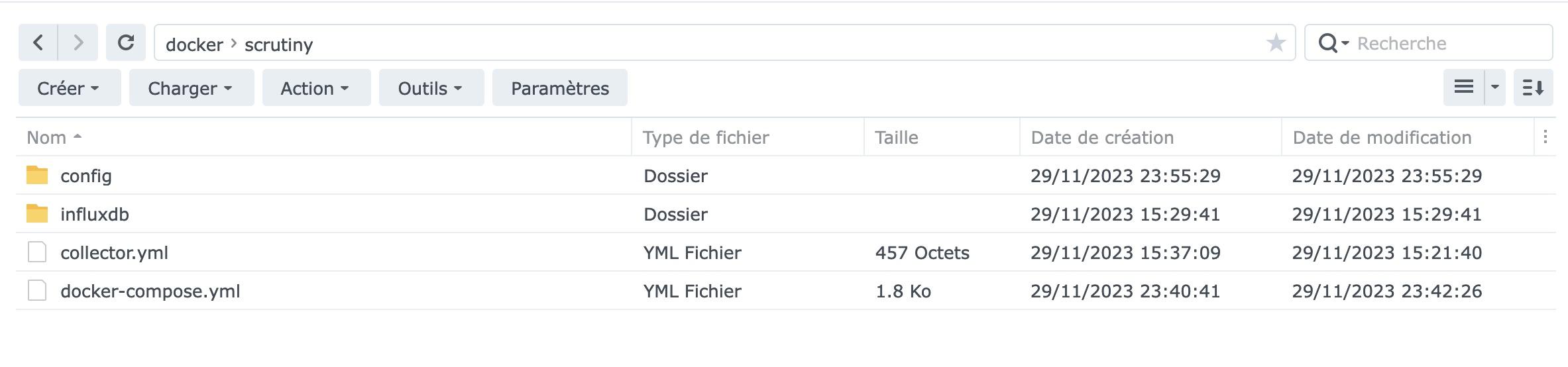Navigate to docker in the breadcrumb path
The height and width of the screenshot is (367, 1568).
194,44
